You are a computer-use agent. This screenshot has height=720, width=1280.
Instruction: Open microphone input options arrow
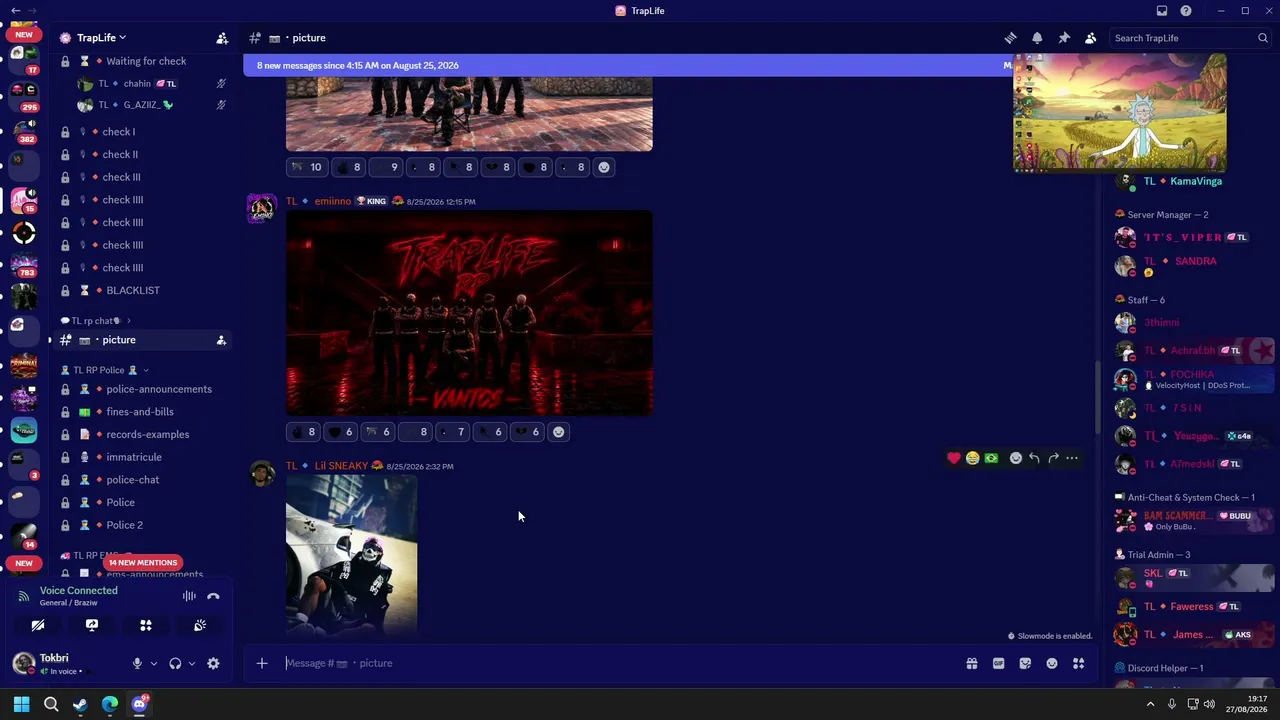[153, 663]
